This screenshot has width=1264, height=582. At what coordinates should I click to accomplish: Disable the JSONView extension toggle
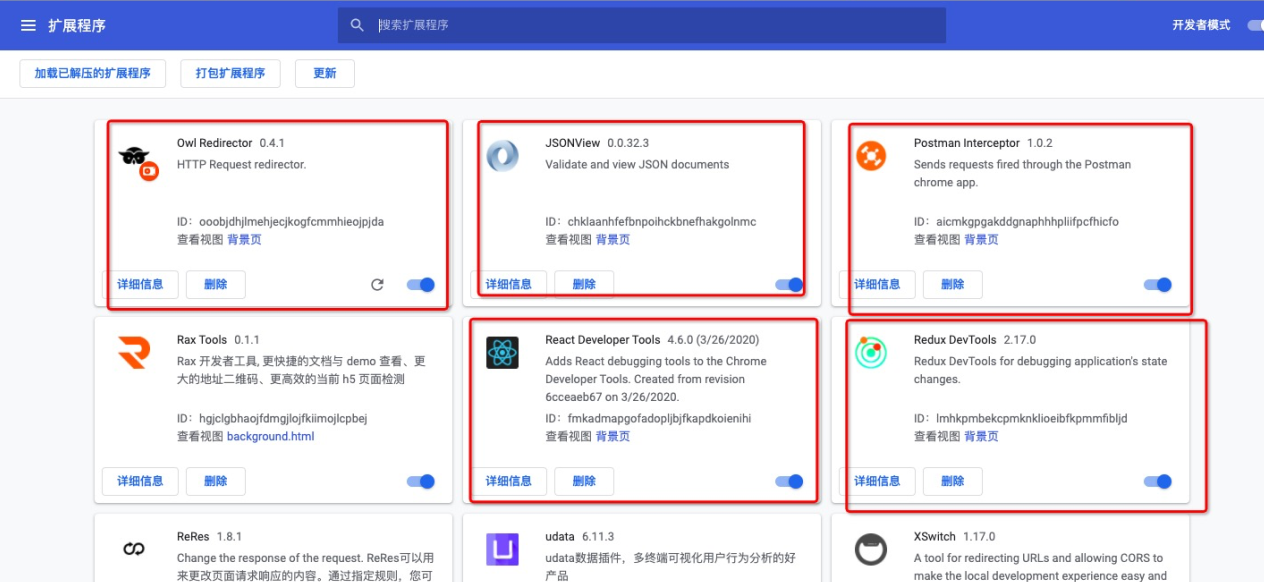pos(790,285)
